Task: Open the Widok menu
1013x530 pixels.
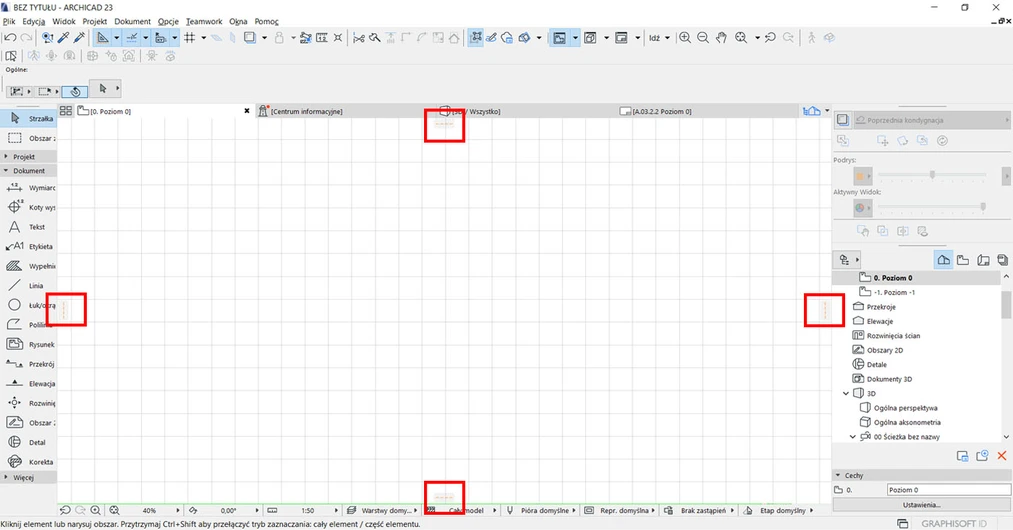Action: click(x=64, y=21)
